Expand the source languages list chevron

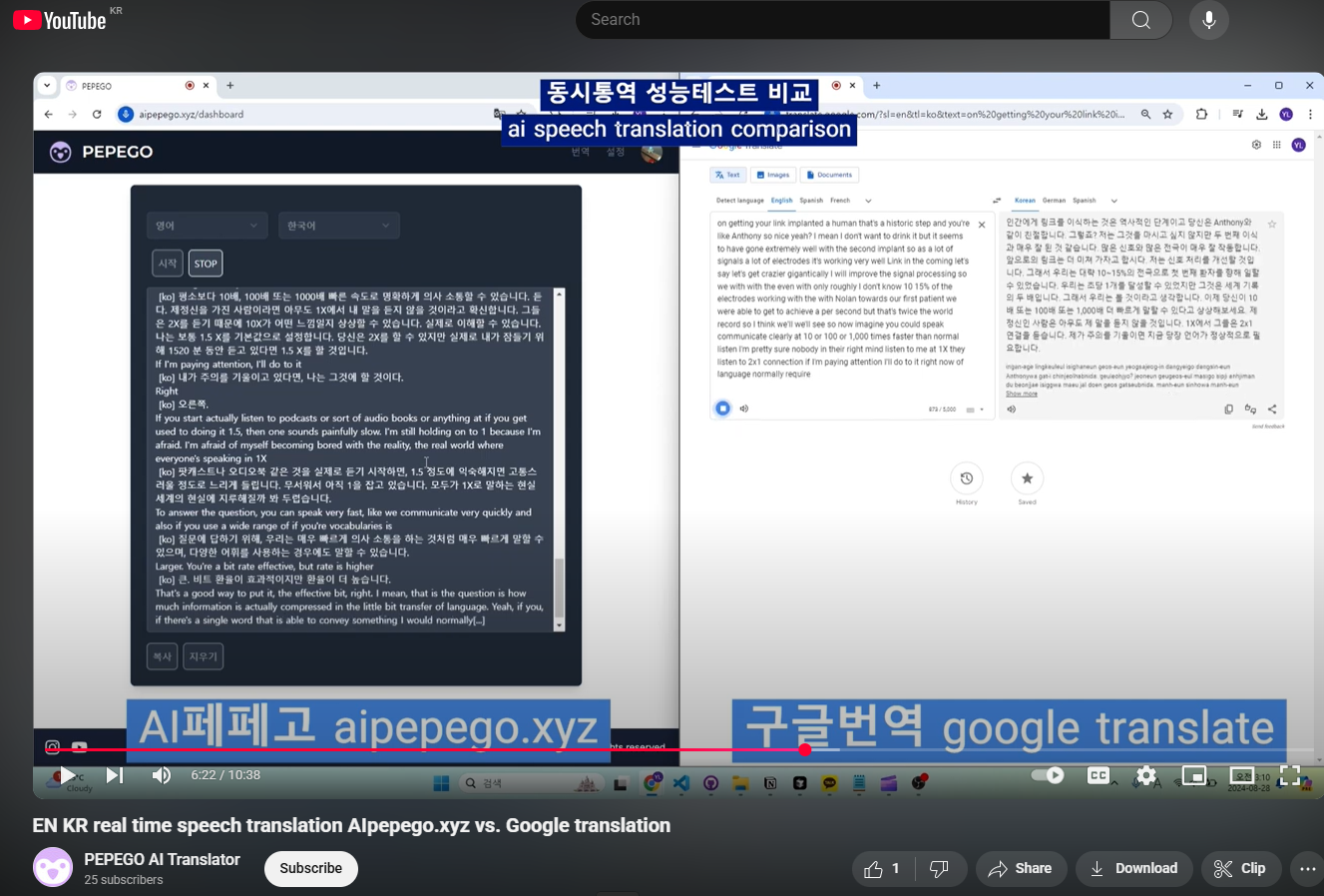pos(868,201)
